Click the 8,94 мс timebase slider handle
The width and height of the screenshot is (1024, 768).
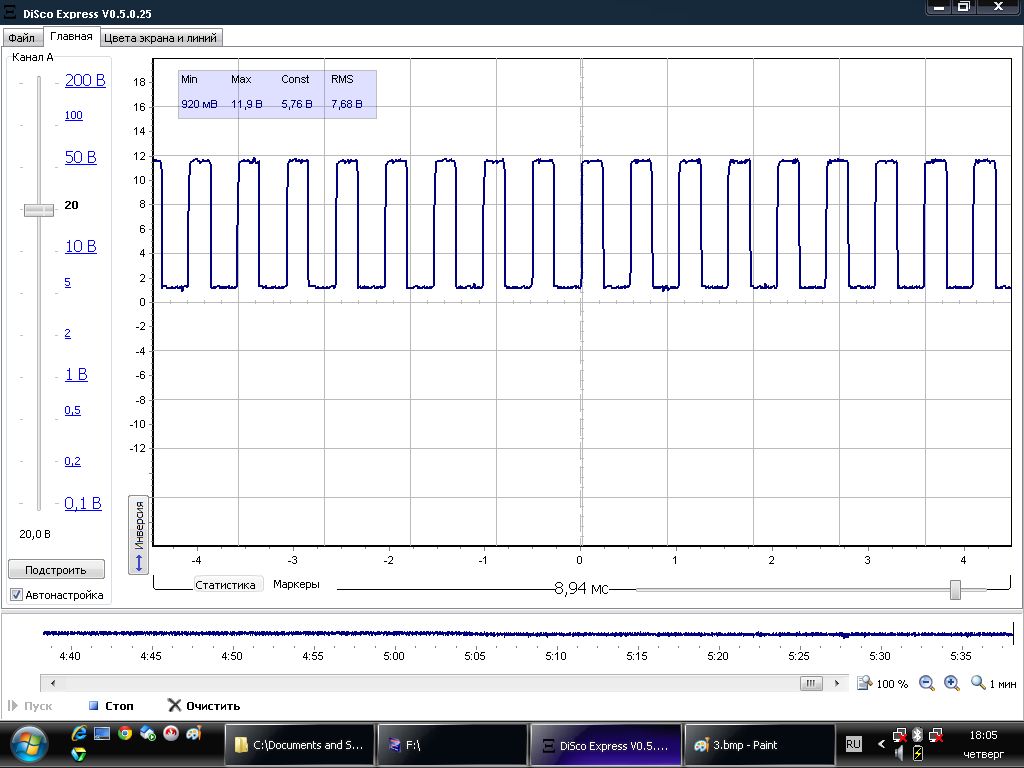955,589
